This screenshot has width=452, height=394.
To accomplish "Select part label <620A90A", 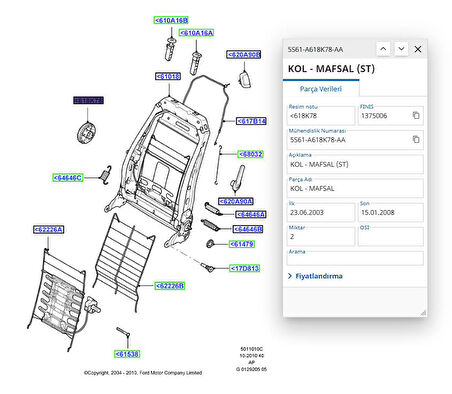I will click(236, 201).
